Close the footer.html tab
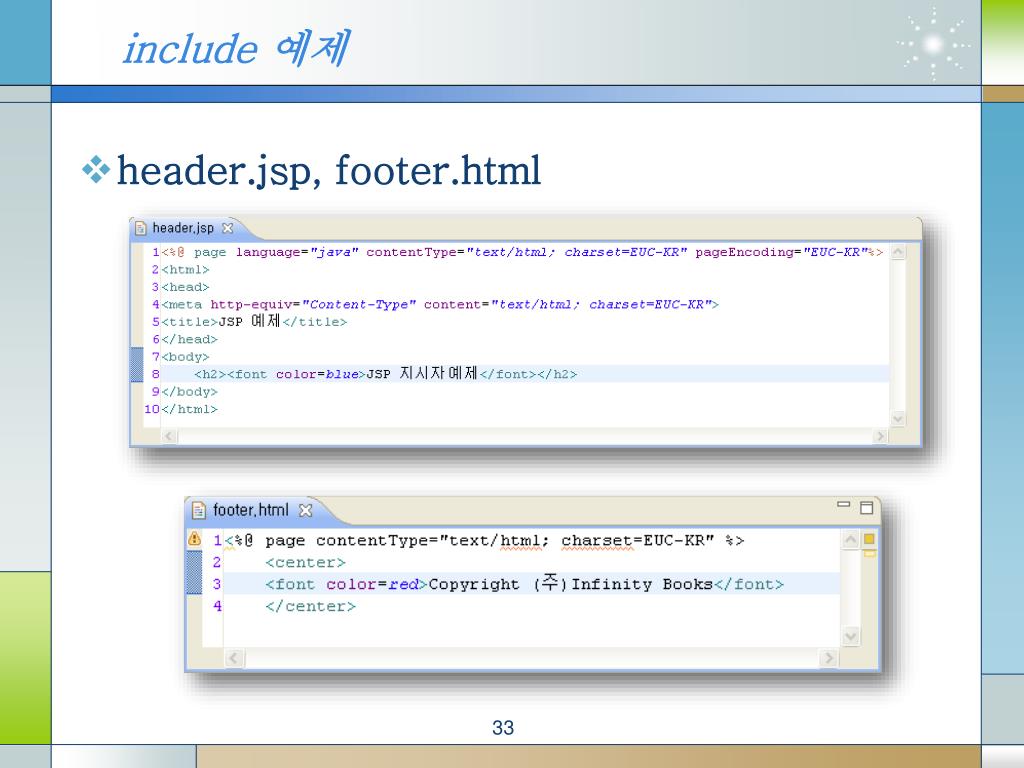Viewport: 1024px width, 768px height. pos(305,510)
